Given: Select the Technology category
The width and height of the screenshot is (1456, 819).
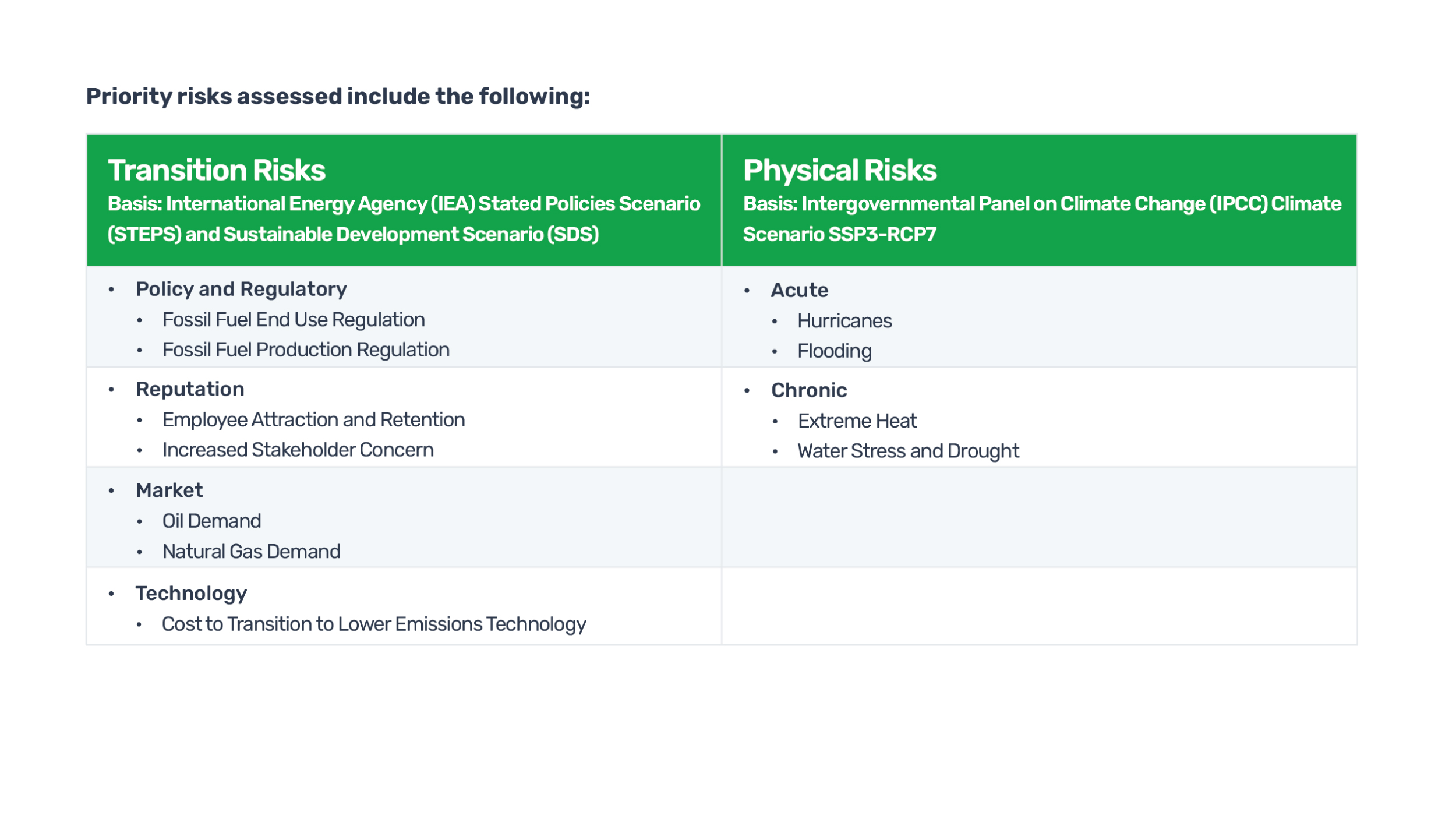Looking at the screenshot, I should (191, 594).
